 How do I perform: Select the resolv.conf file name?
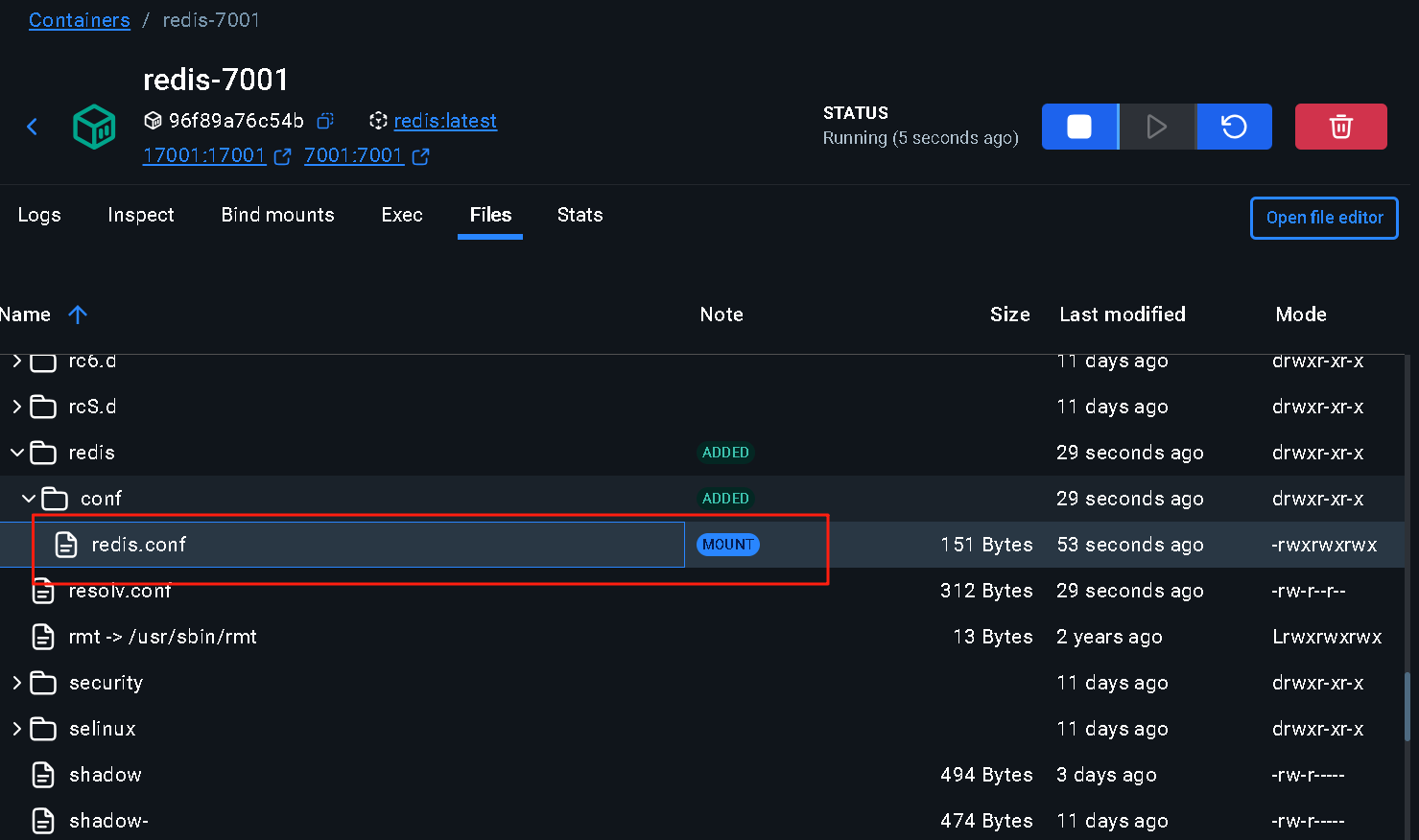pos(120,591)
